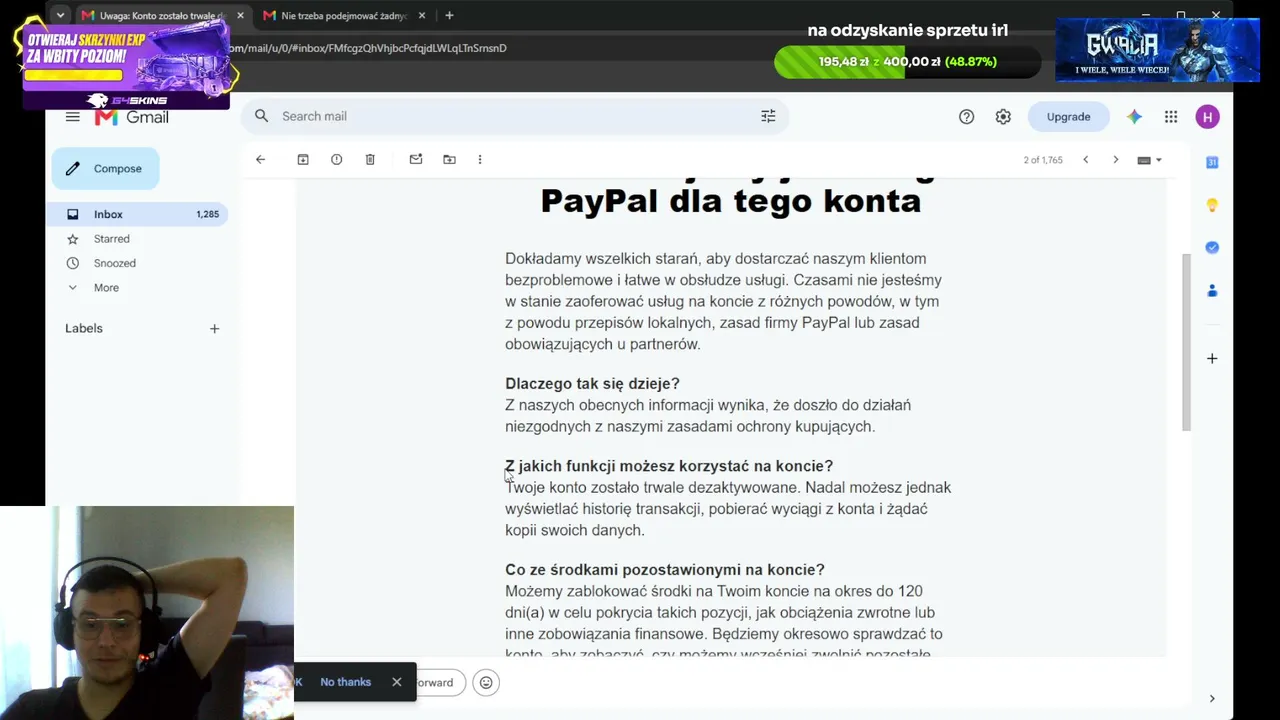Viewport: 1280px width, 720px height.
Task: Archive this email
Action: click(x=303, y=160)
